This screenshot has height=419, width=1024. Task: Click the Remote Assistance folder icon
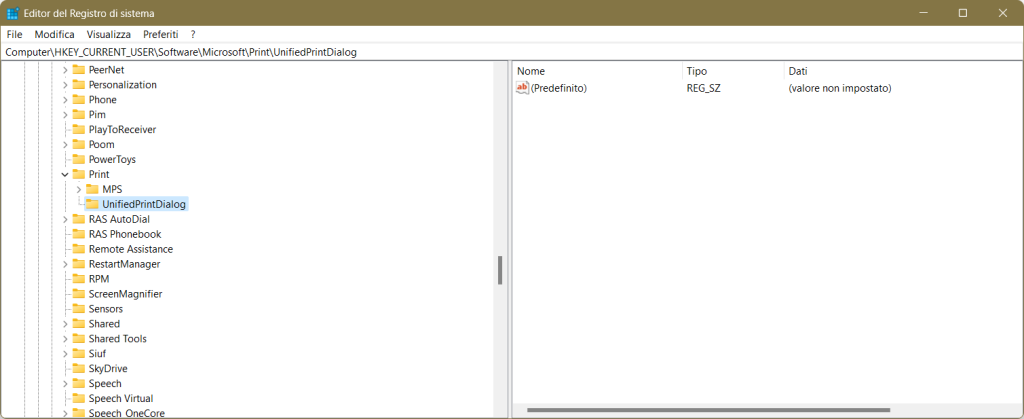click(79, 249)
